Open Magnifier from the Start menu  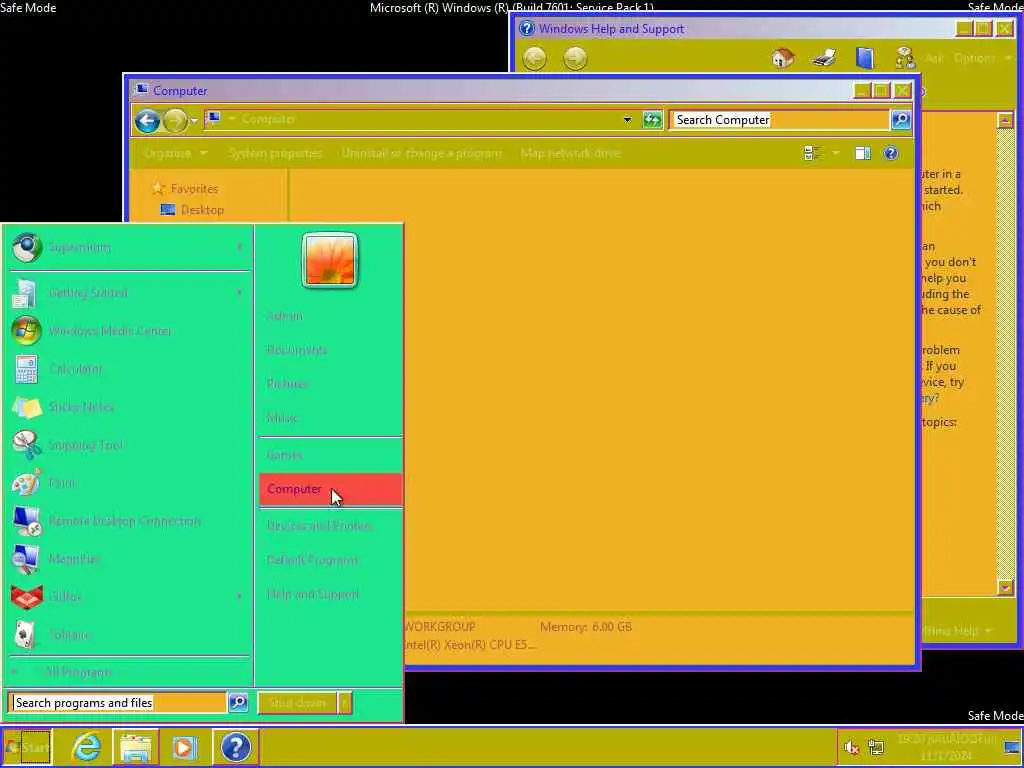(x=127, y=559)
